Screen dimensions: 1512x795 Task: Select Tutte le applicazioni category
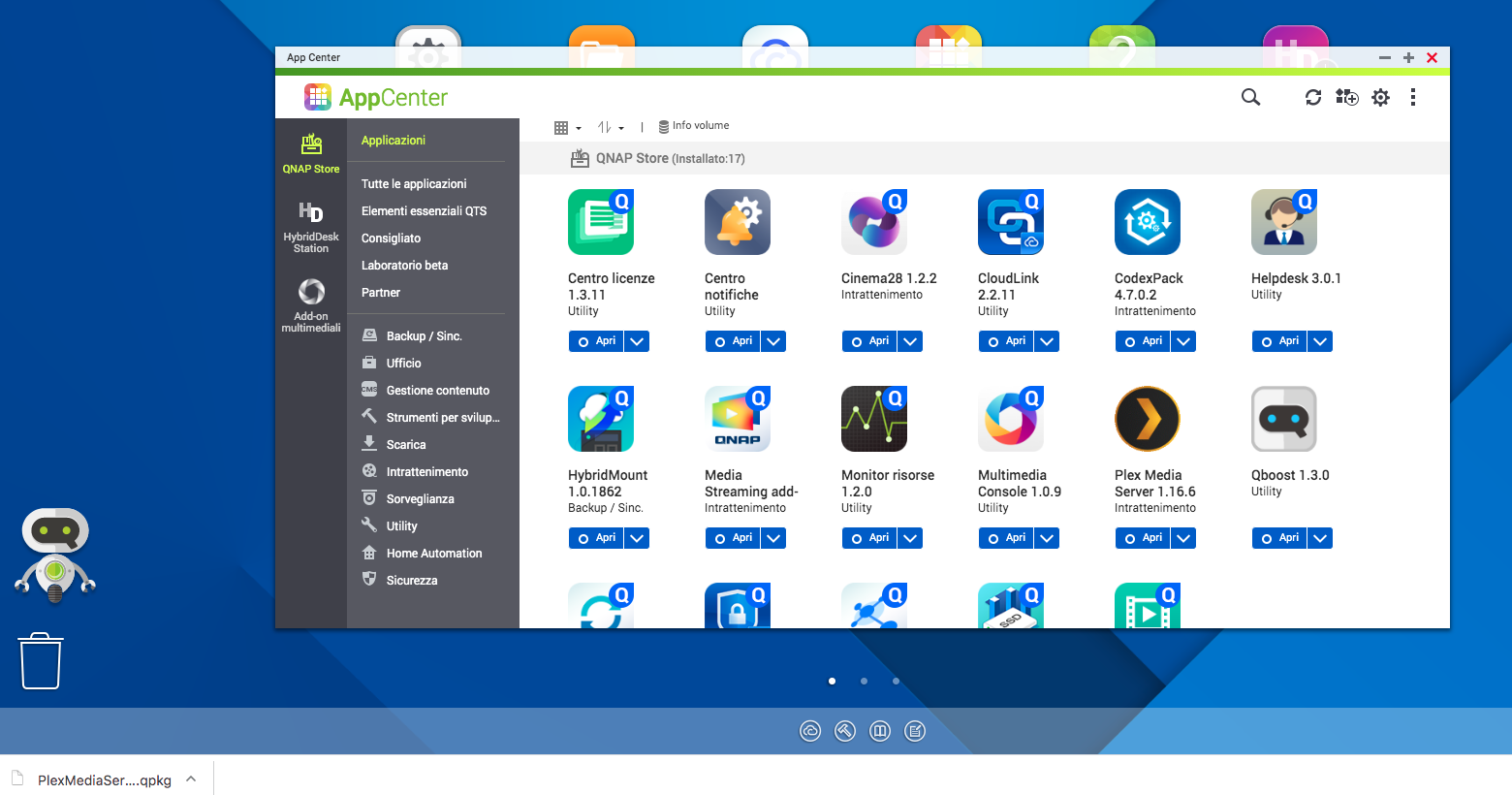pos(414,184)
